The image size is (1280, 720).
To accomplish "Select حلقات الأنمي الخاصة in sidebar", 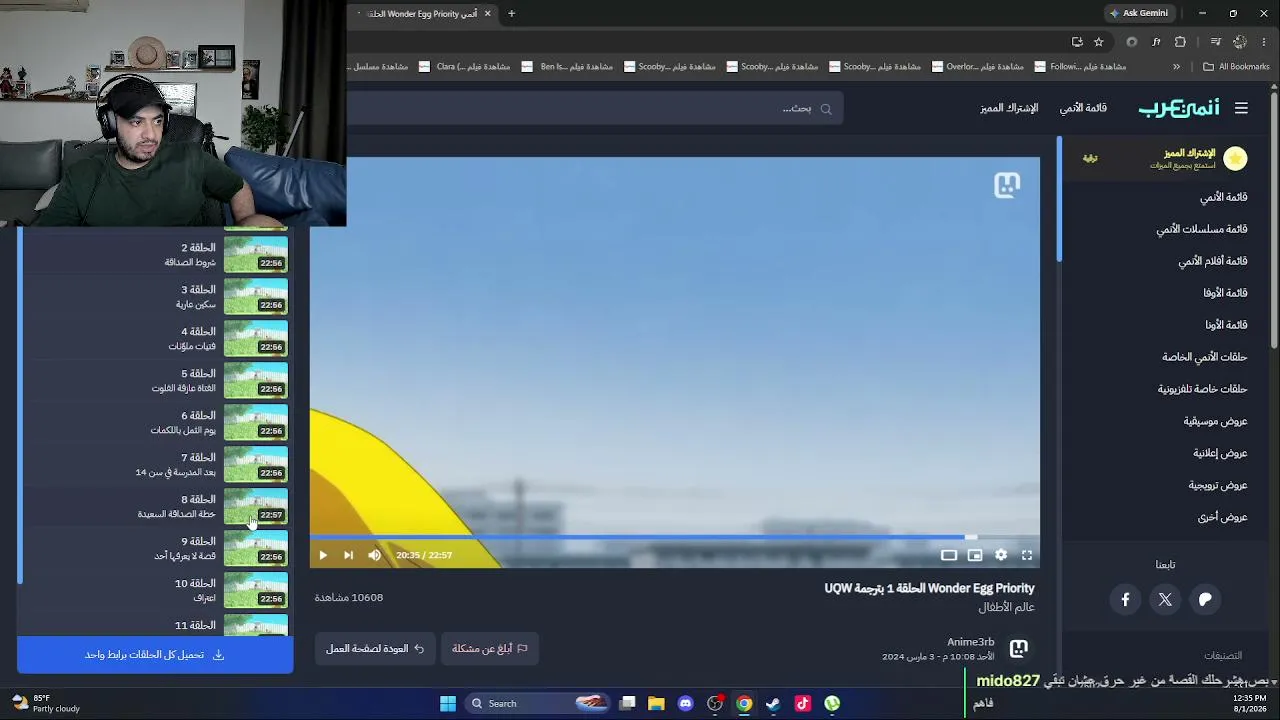I will [x=1204, y=357].
